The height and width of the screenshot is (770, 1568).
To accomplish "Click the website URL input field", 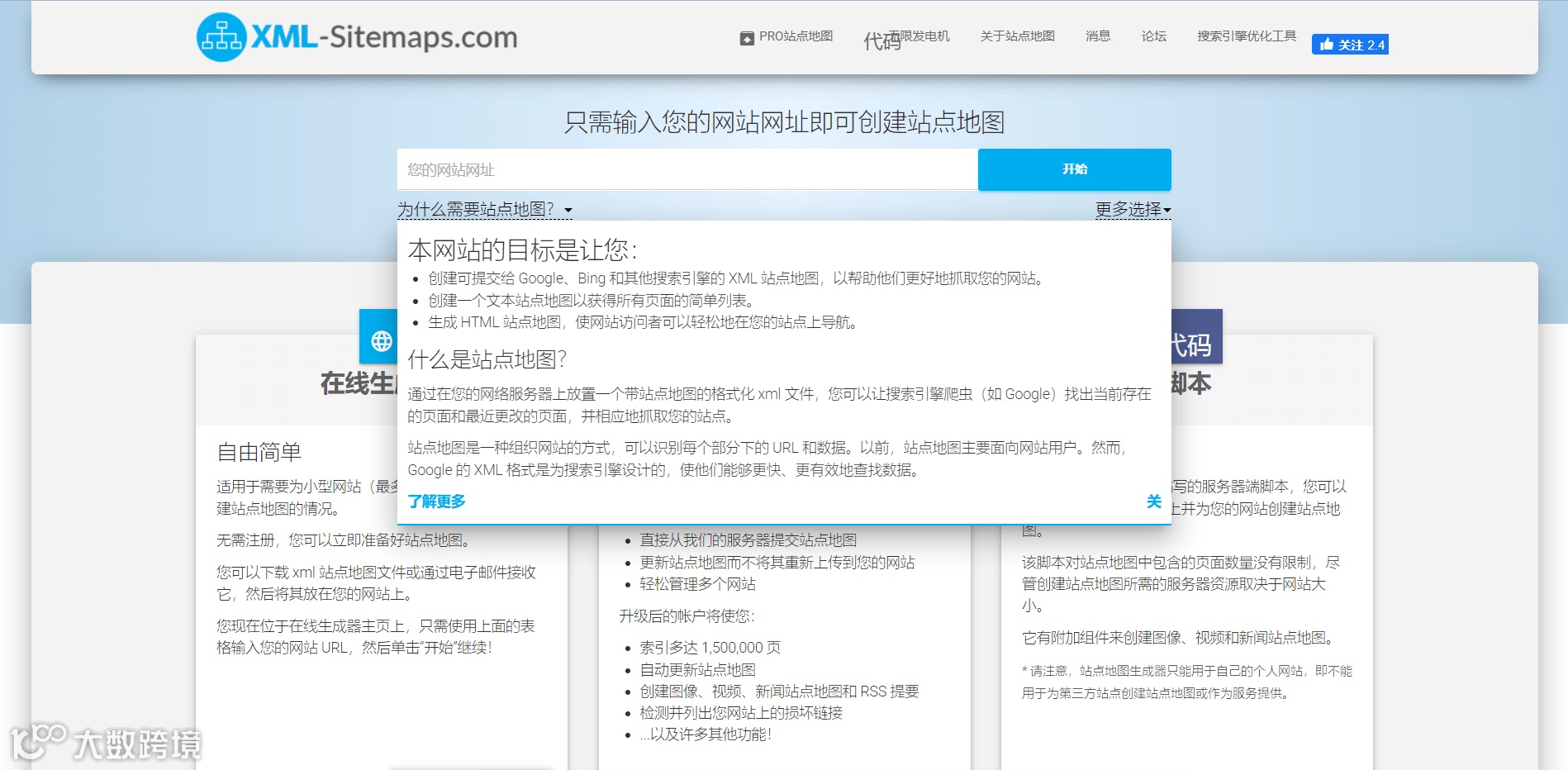I will point(686,169).
